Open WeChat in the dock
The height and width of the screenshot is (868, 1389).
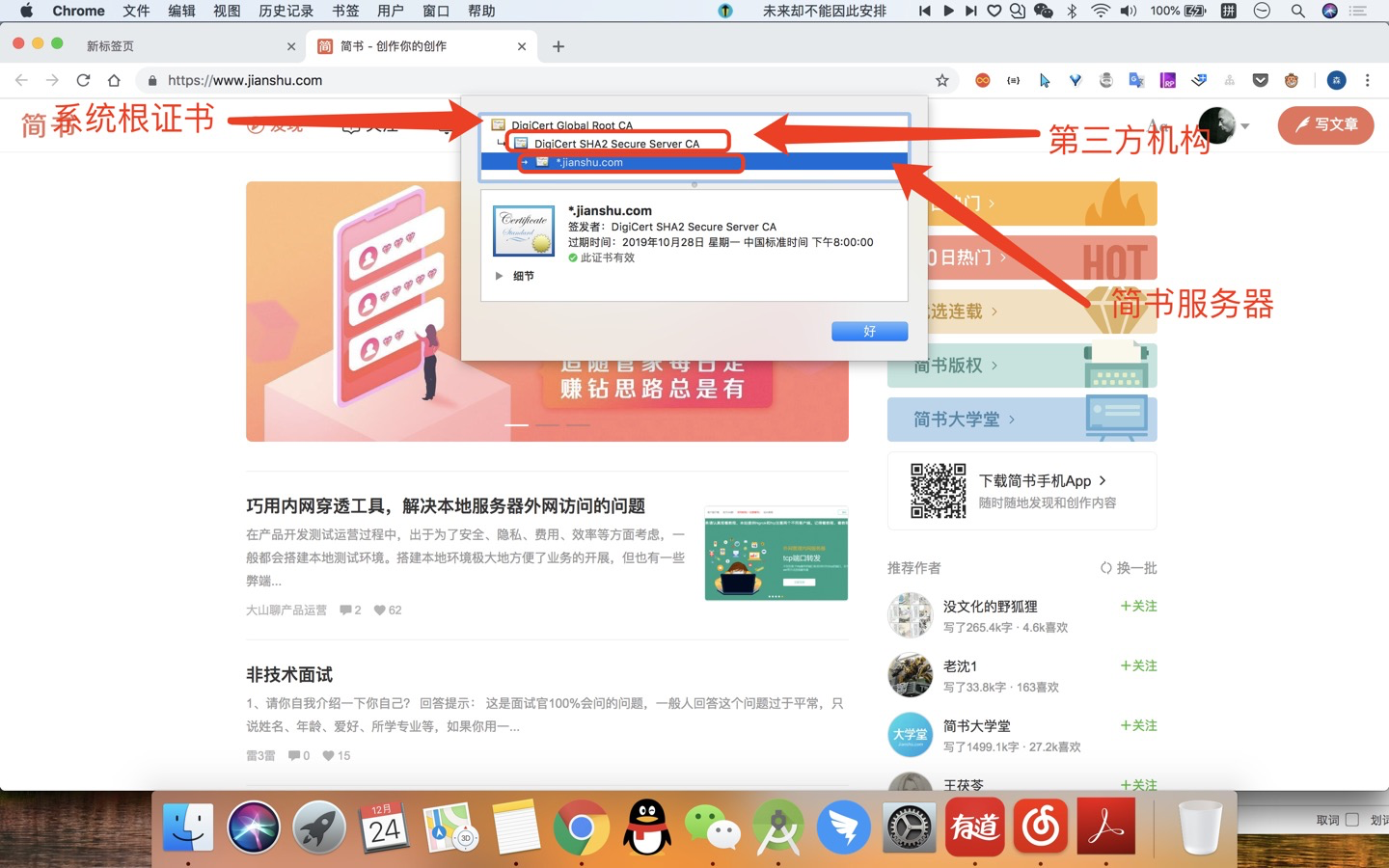coord(713,827)
